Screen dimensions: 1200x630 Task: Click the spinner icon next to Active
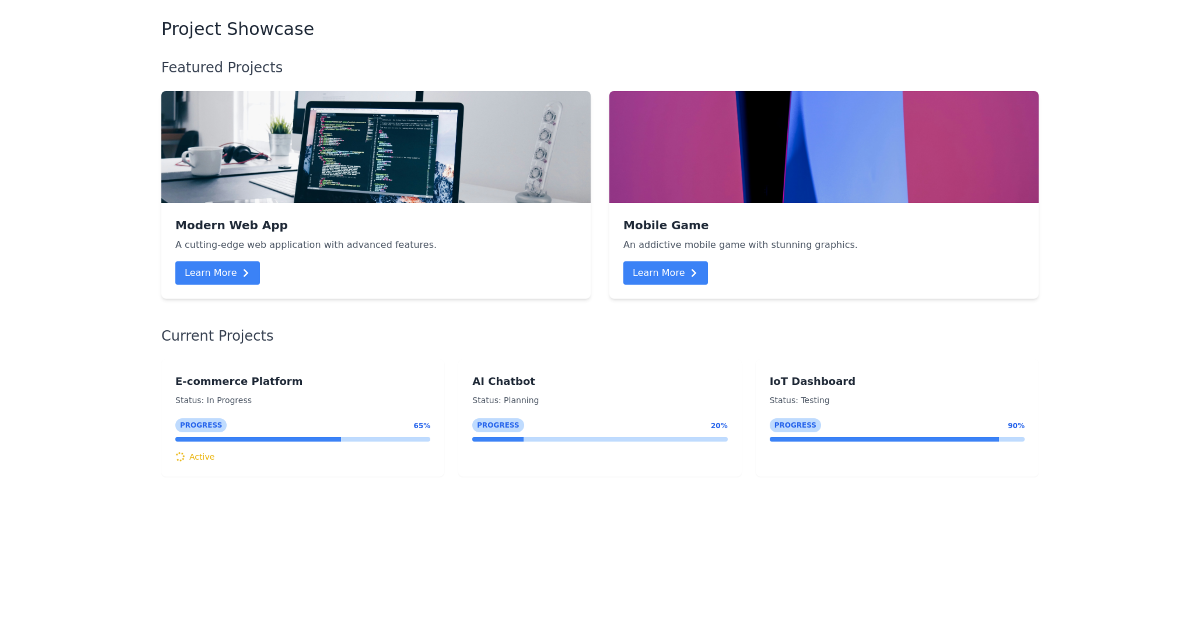click(181, 456)
